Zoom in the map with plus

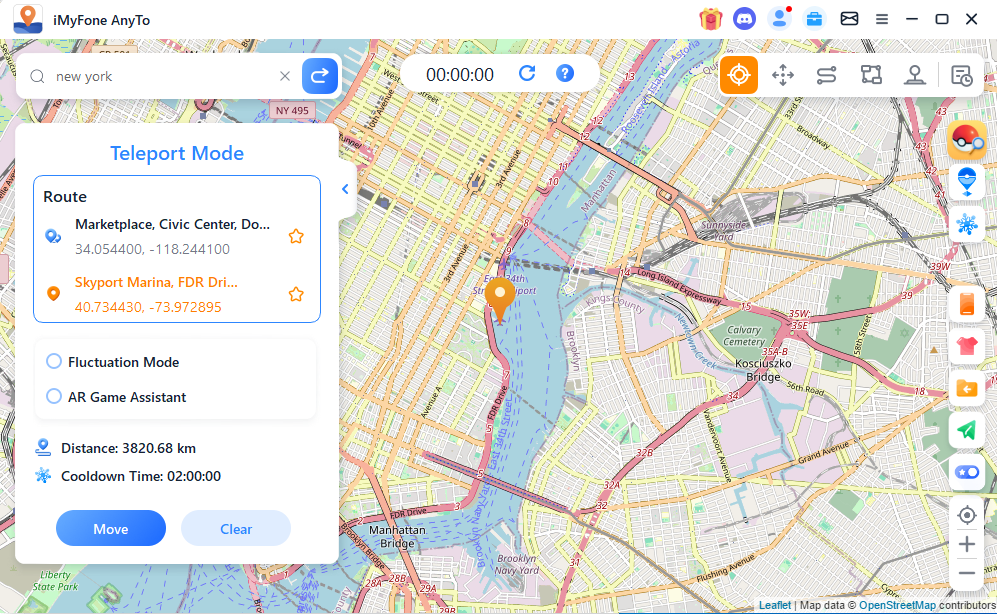pyautogui.click(x=966, y=544)
